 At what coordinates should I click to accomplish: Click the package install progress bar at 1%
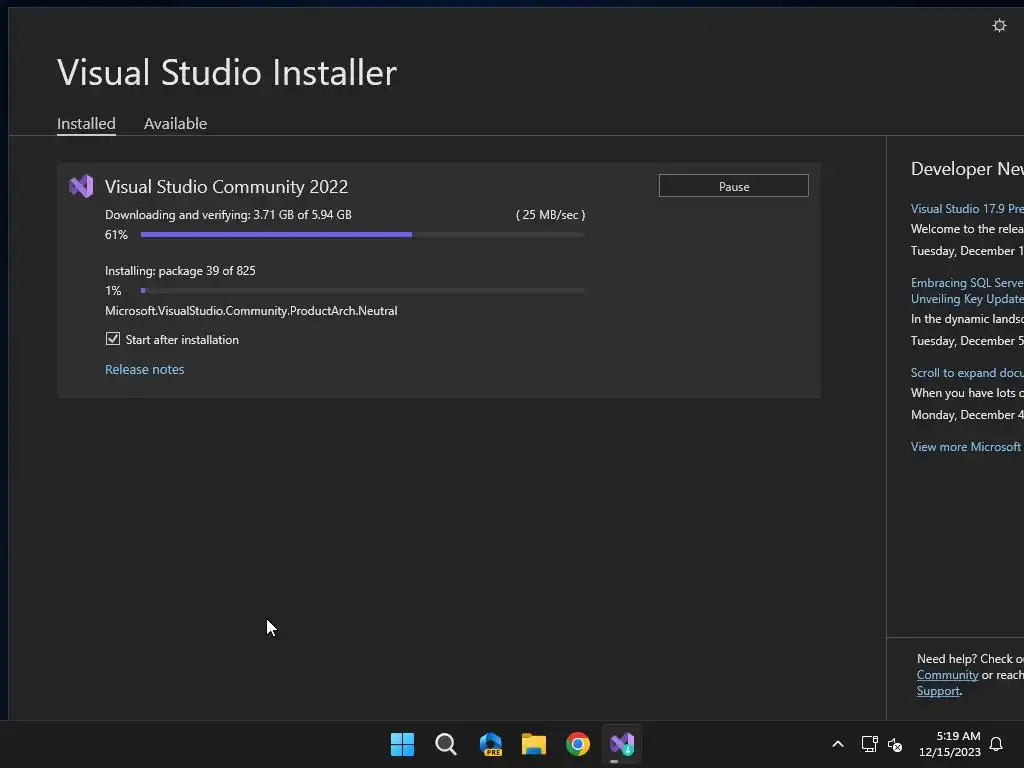pos(362,291)
